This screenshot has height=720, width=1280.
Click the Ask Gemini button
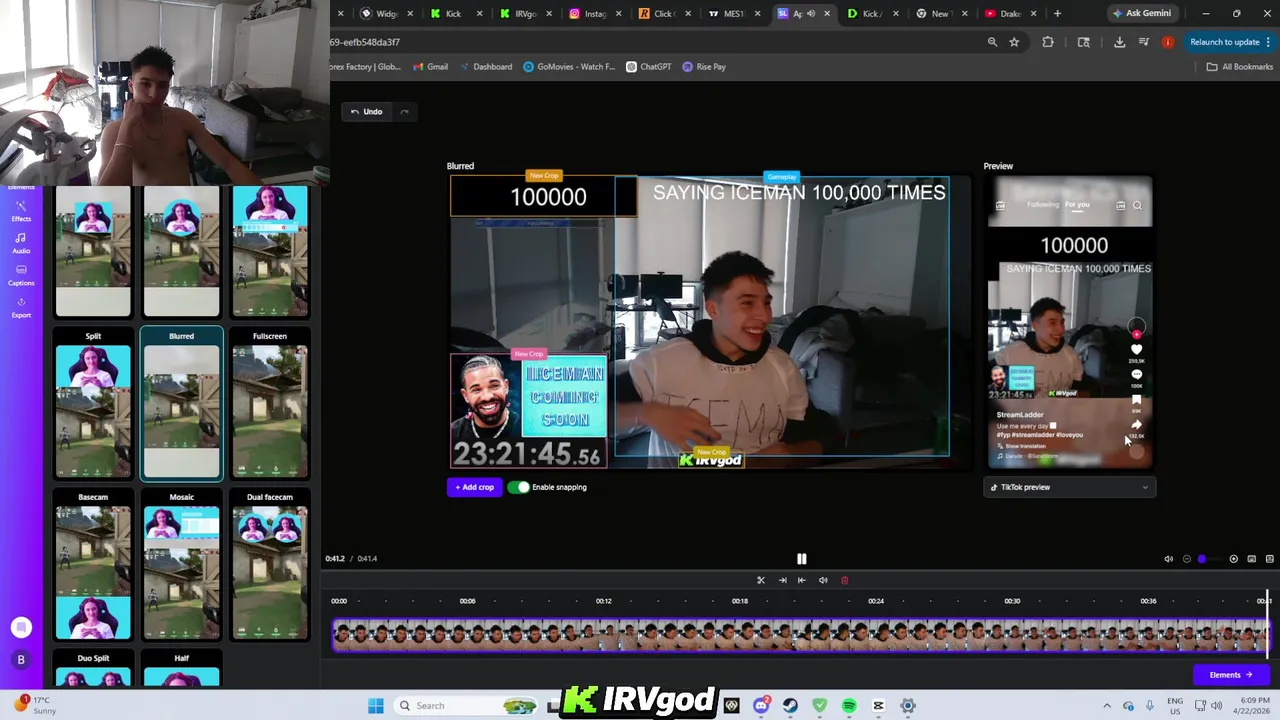coord(1141,14)
